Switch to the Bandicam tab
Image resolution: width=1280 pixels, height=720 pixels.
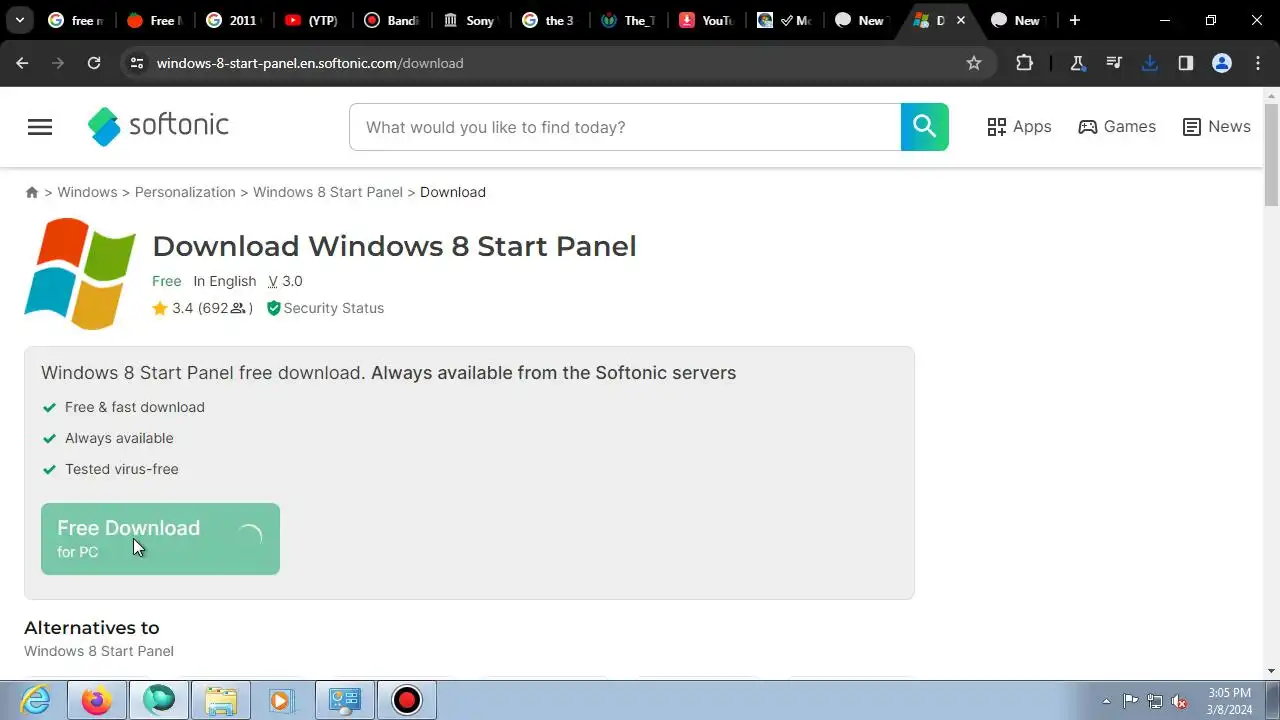[391, 20]
